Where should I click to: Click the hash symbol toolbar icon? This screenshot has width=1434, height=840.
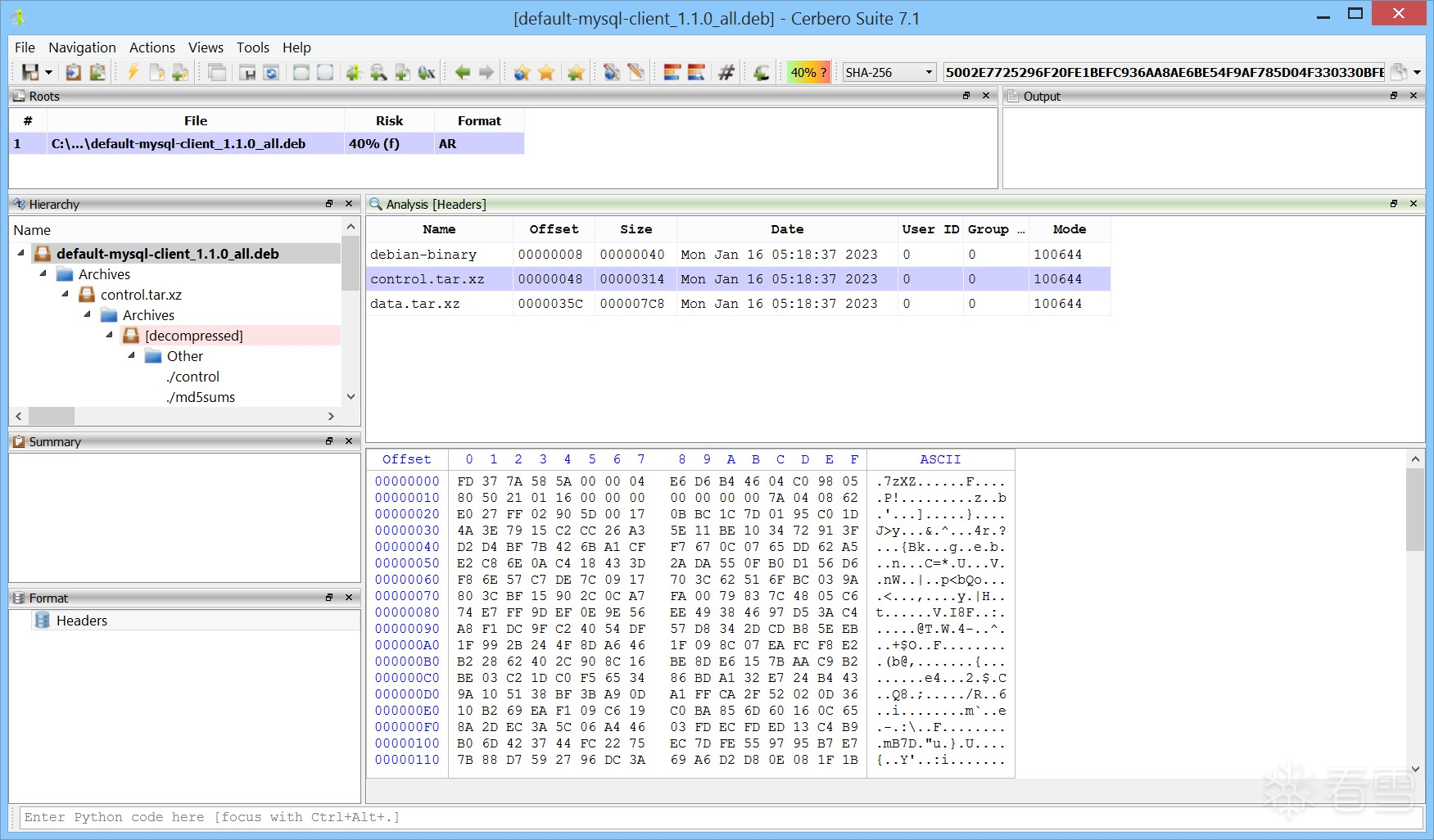coord(726,72)
